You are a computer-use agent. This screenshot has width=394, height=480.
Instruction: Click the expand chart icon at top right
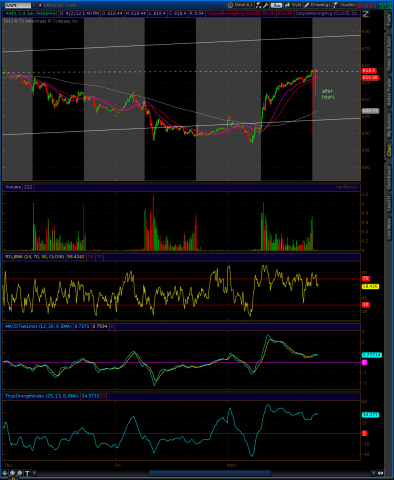tap(366, 14)
